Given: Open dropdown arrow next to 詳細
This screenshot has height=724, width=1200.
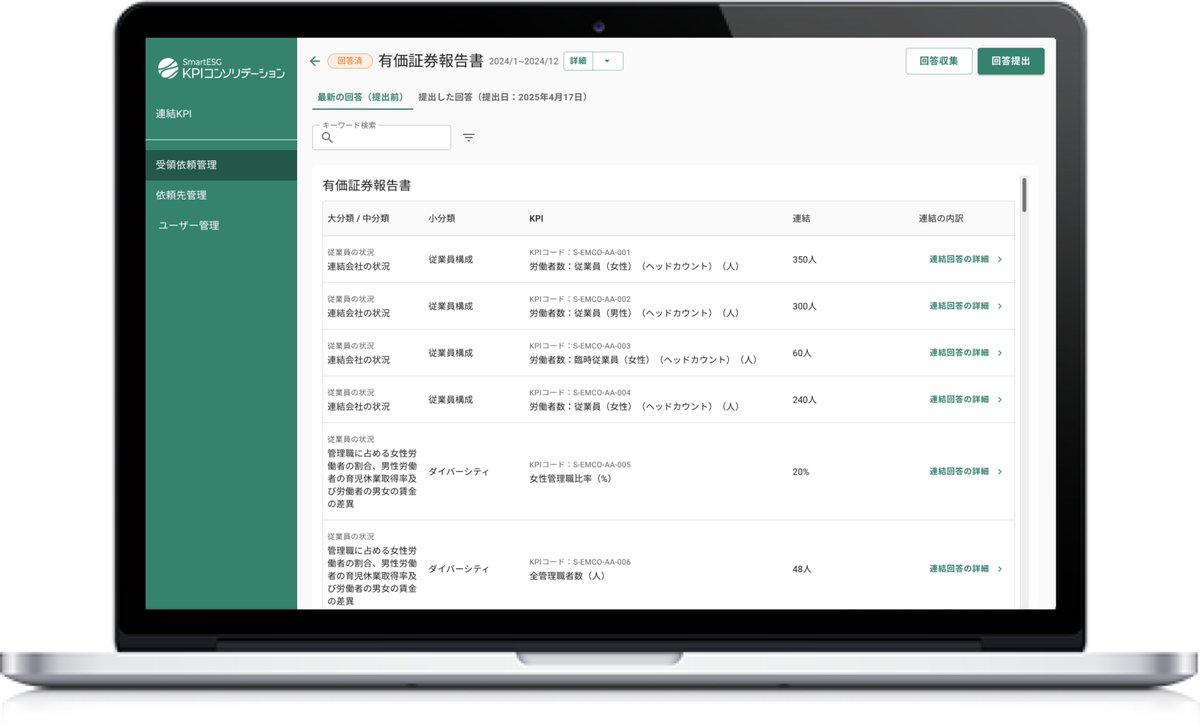Looking at the screenshot, I should coord(608,61).
